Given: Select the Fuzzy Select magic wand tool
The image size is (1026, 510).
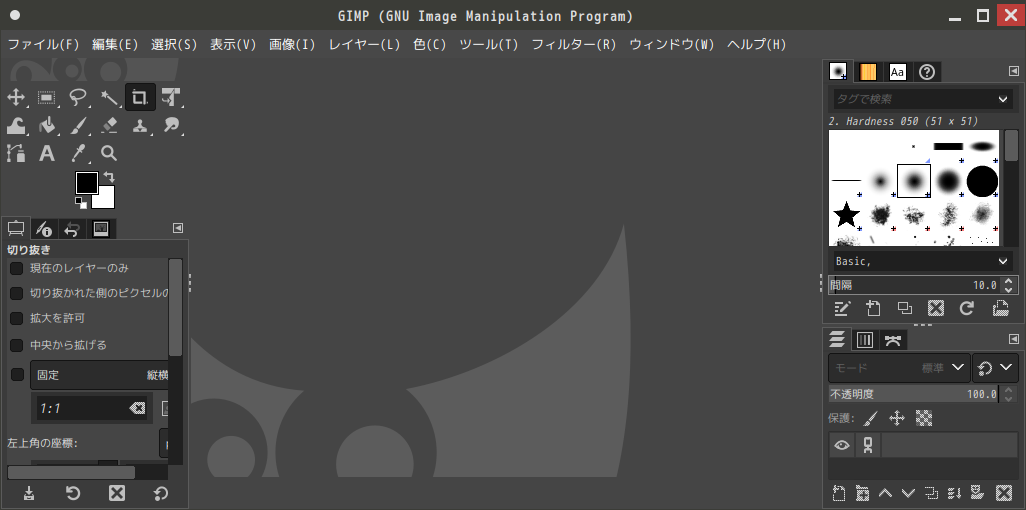Looking at the screenshot, I should [109, 98].
